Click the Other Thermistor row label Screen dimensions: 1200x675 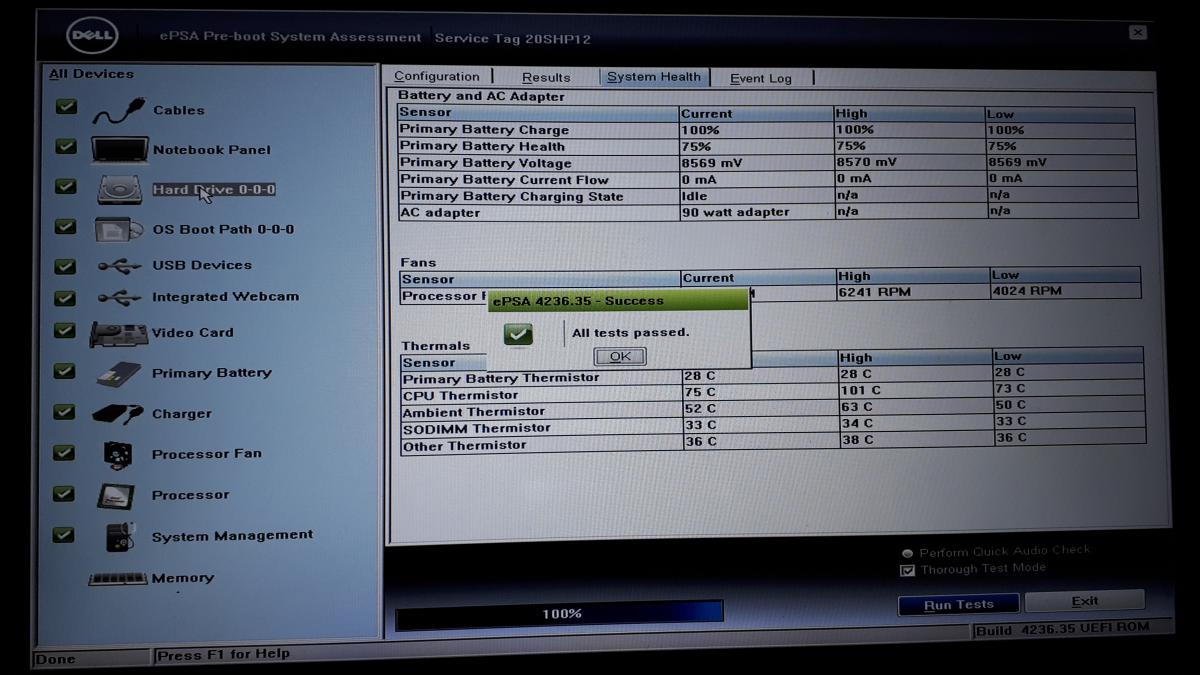(x=465, y=446)
